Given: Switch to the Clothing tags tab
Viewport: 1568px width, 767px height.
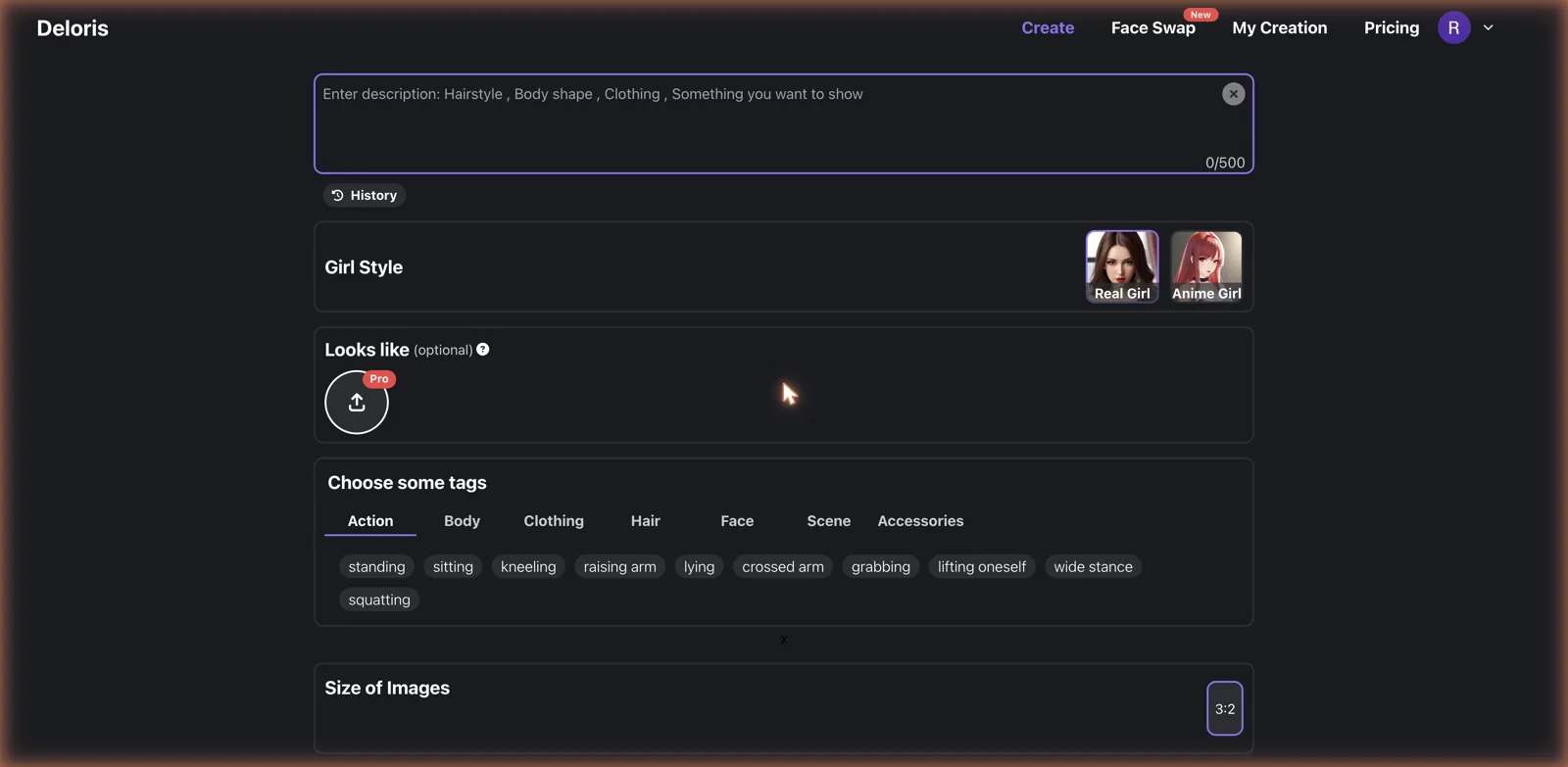Looking at the screenshot, I should coord(554,521).
